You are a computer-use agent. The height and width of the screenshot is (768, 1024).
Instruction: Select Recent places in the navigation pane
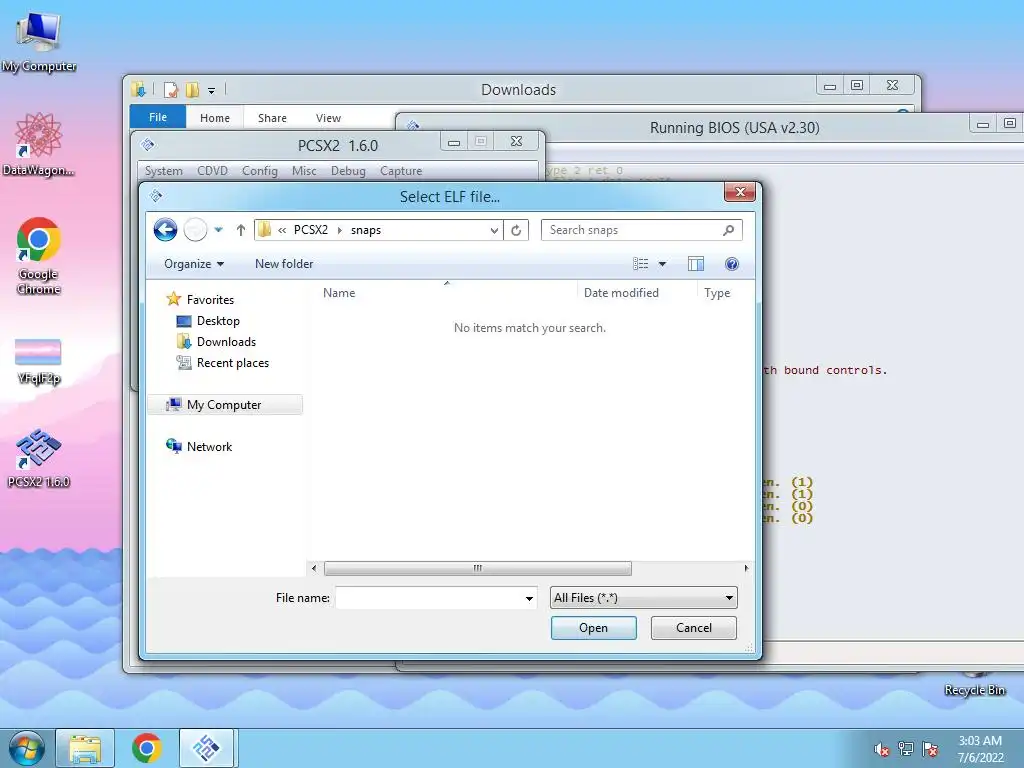tap(223, 362)
